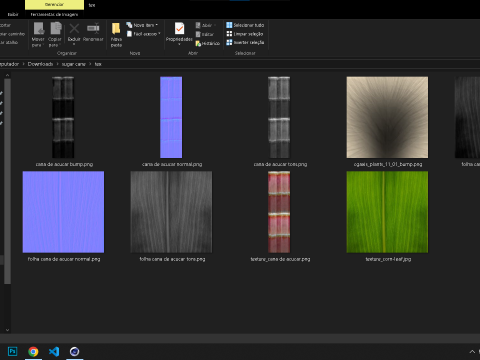Select the cana de acucar tons.png thumbnail
Screen dimensions: 480x360
279,117
